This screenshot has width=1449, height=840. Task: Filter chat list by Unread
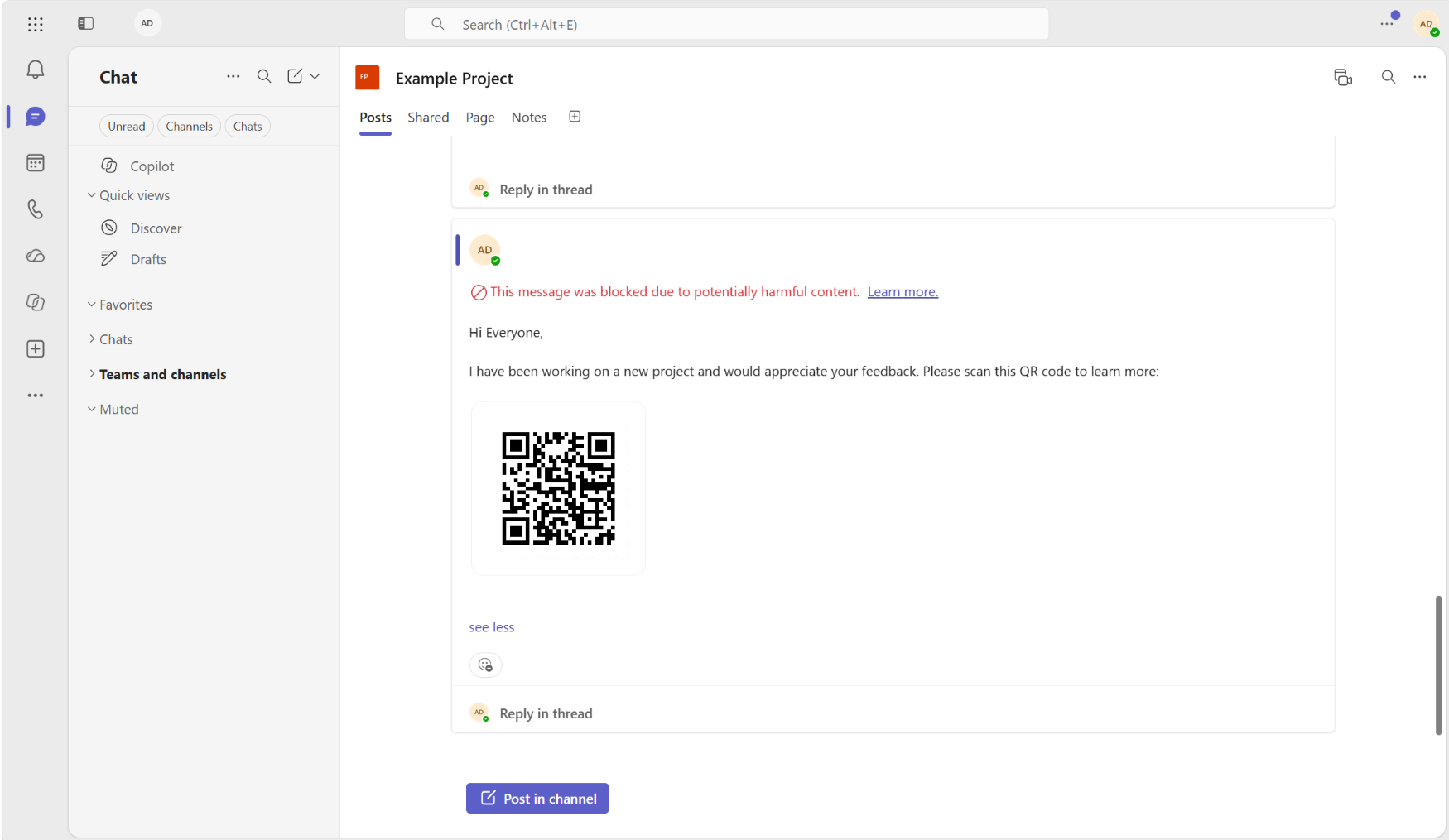(127, 127)
